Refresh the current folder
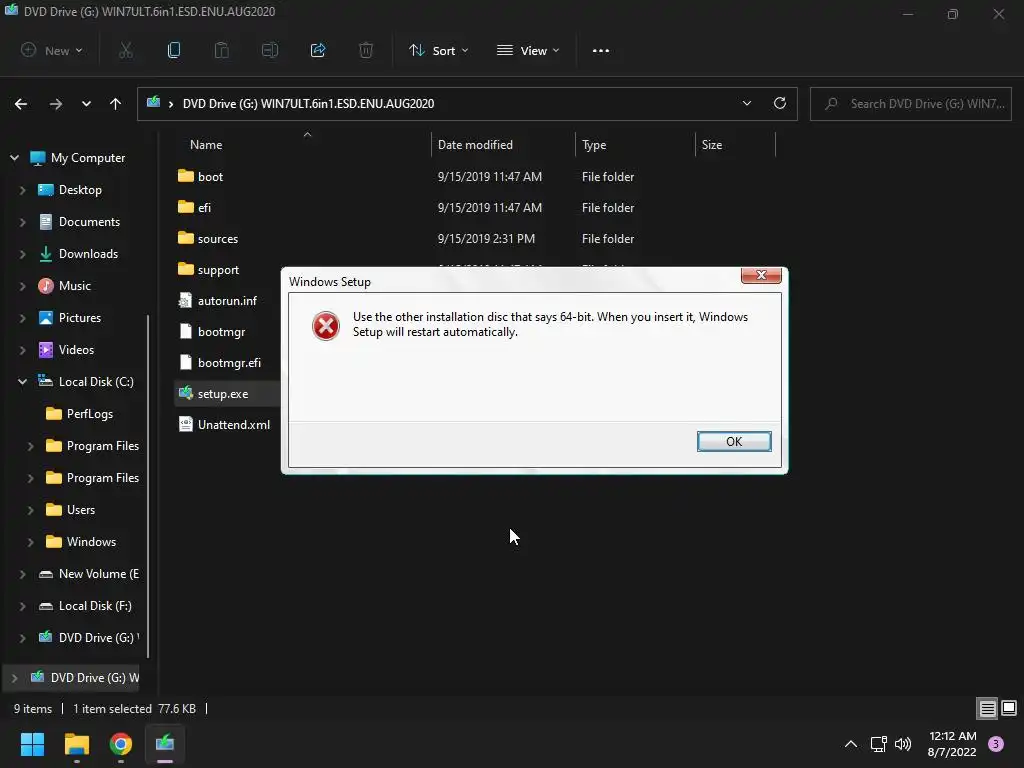Screen dimensions: 1024x768 click(780, 103)
